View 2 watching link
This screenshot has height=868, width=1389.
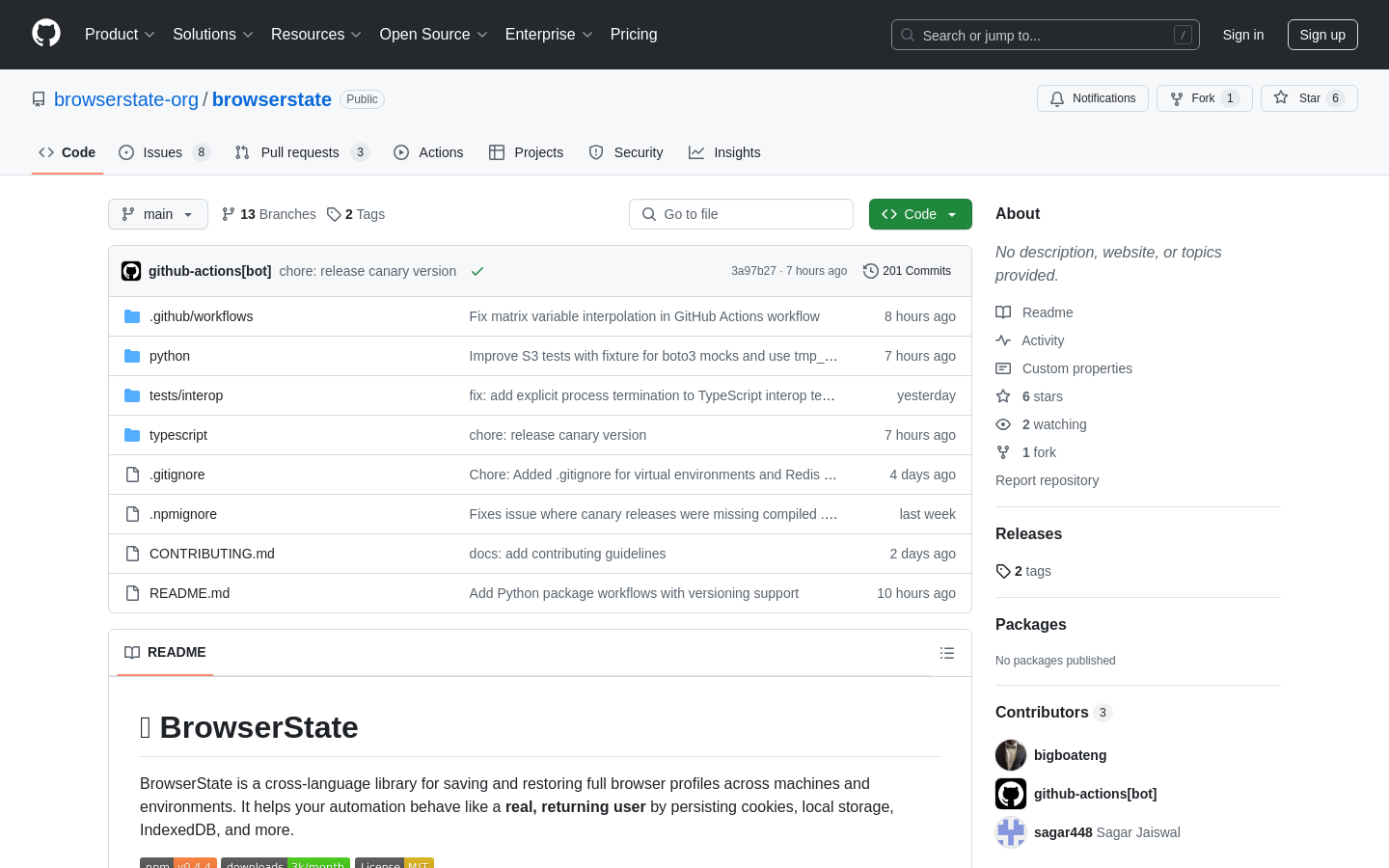[1041, 424]
